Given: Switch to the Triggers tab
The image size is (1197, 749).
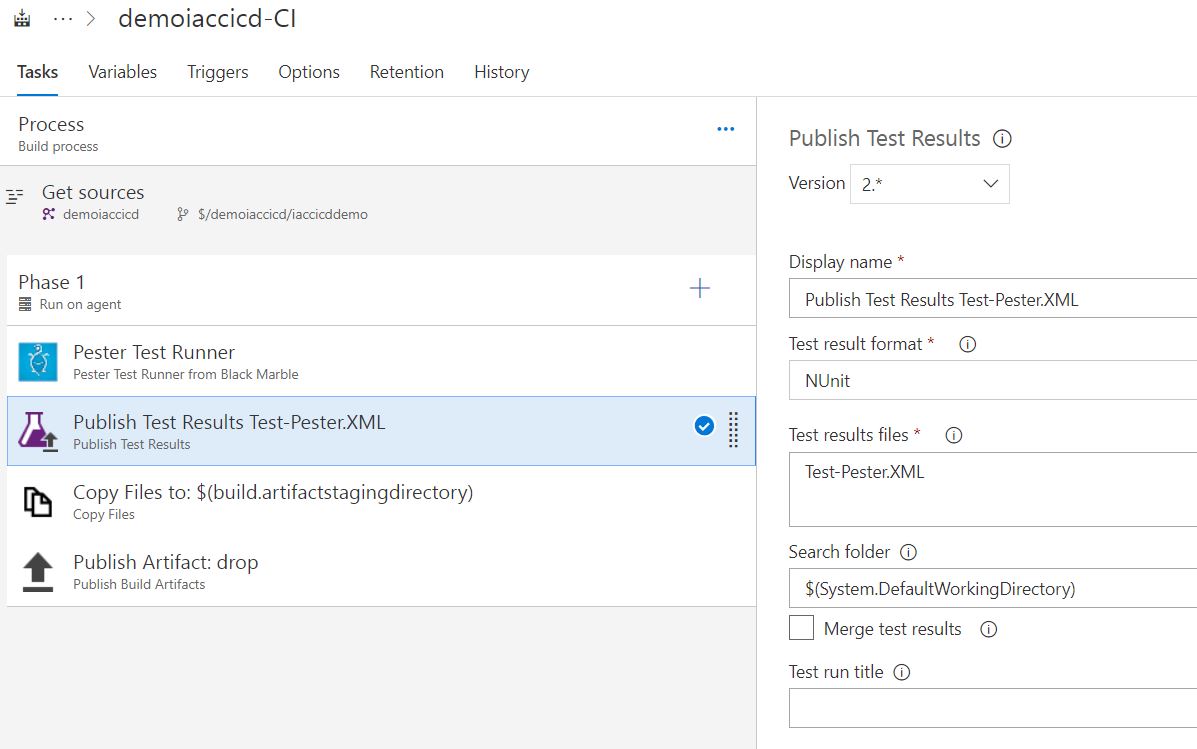Looking at the screenshot, I should coord(218,72).
